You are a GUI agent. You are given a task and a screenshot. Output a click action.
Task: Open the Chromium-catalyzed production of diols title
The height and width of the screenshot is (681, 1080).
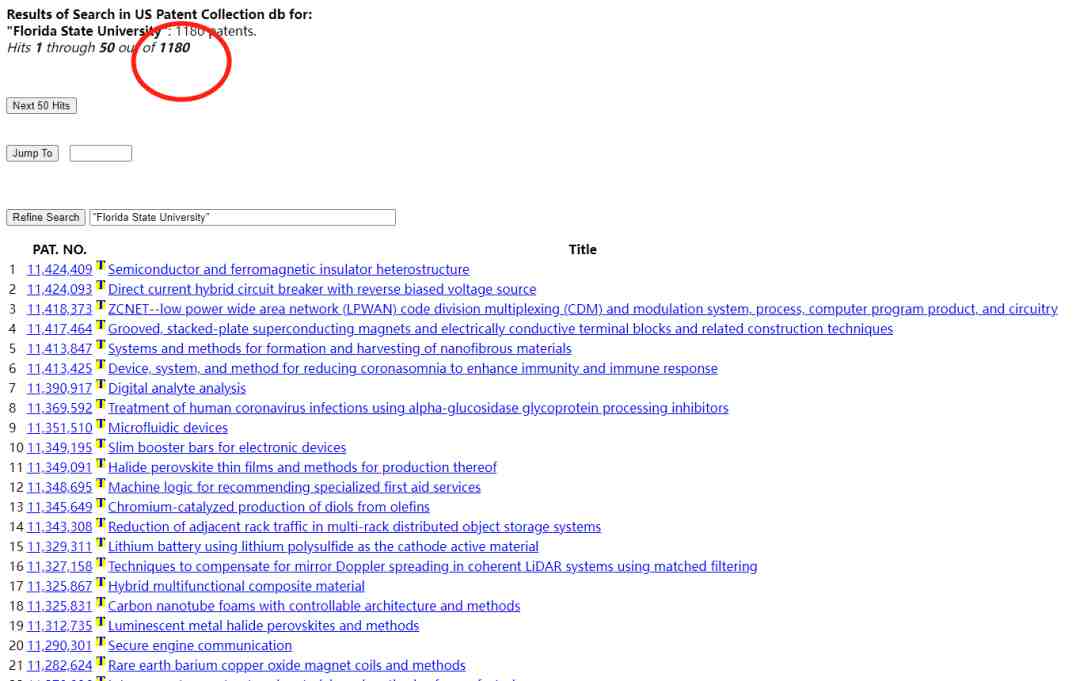[x=269, y=507]
